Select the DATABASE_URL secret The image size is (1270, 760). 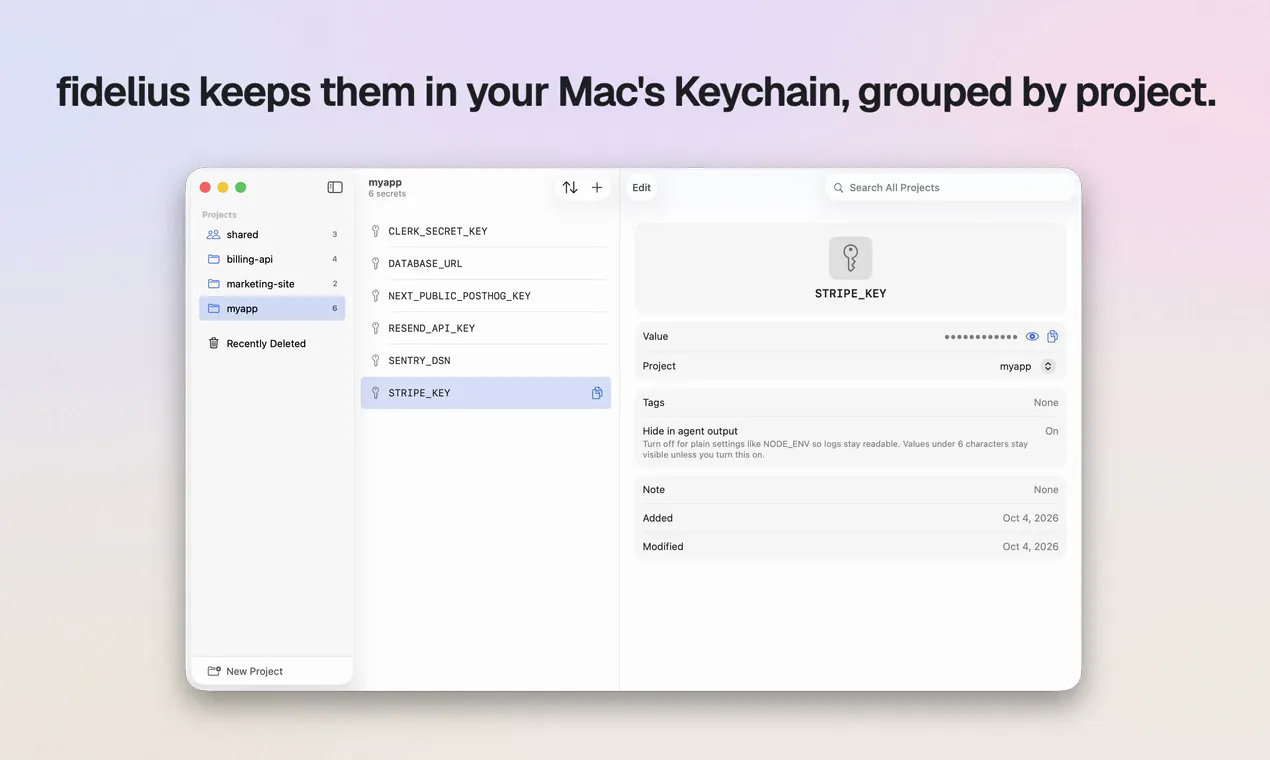coord(486,264)
